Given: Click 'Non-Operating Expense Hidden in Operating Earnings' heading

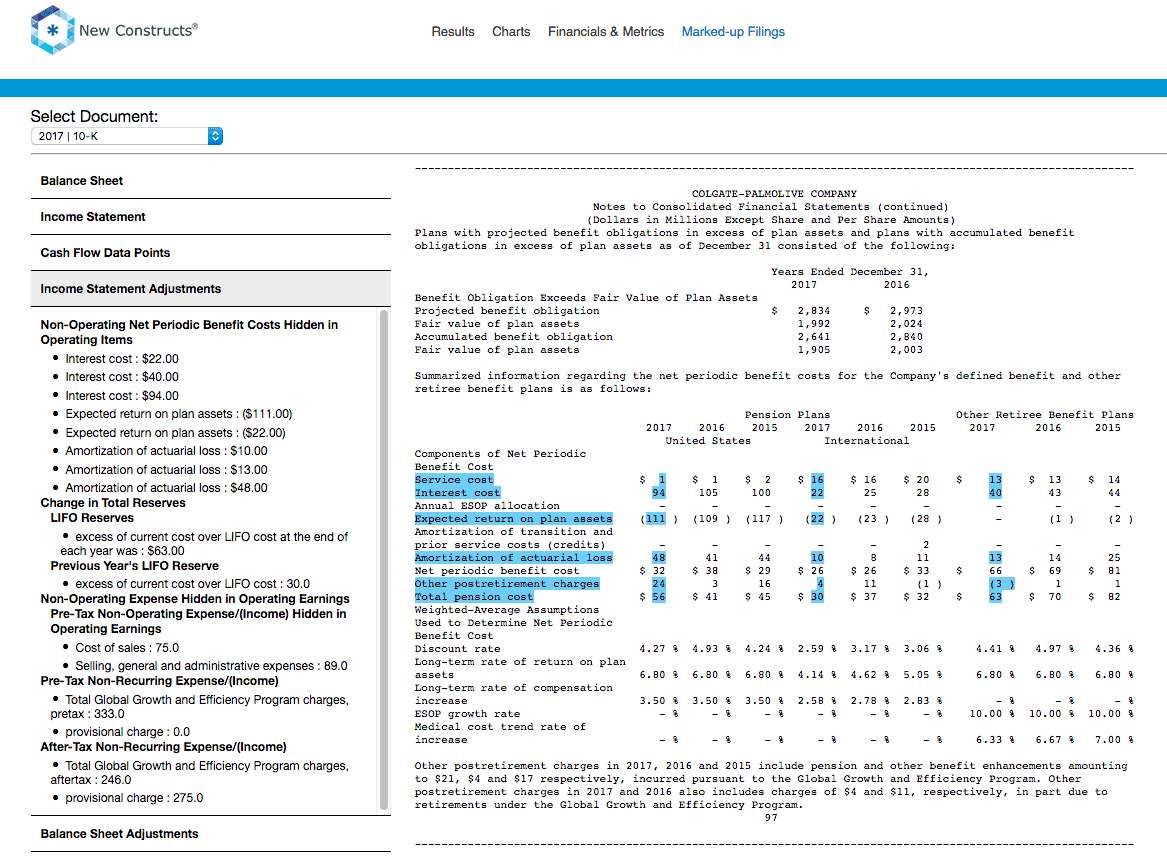Looking at the screenshot, I should point(195,599).
